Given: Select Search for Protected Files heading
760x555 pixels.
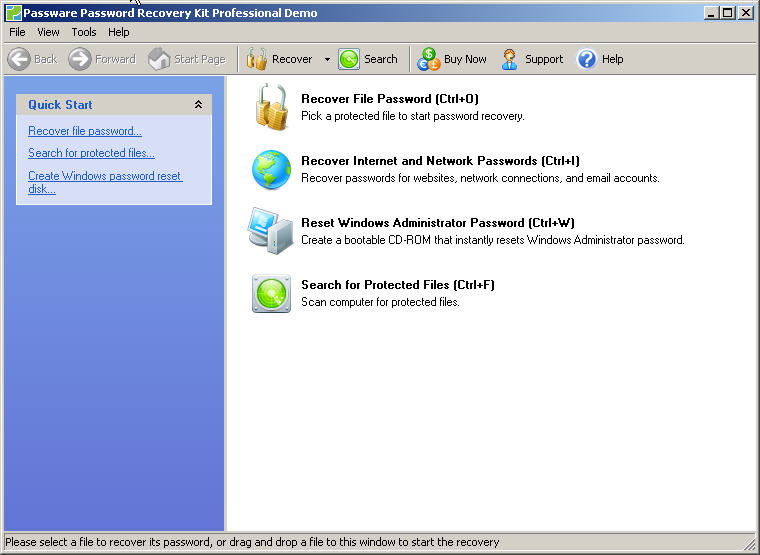Looking at the screenshot, I should (398, 285).
